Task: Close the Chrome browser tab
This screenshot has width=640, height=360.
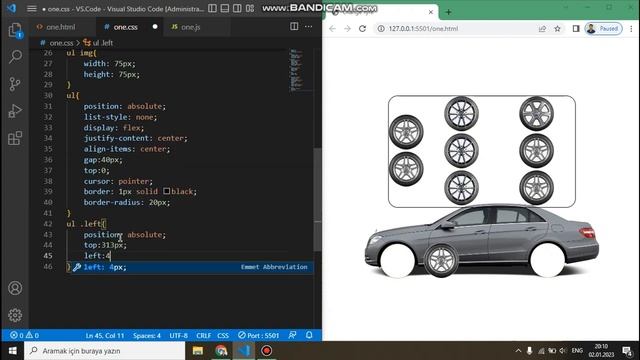Action: tap(431, 12)
